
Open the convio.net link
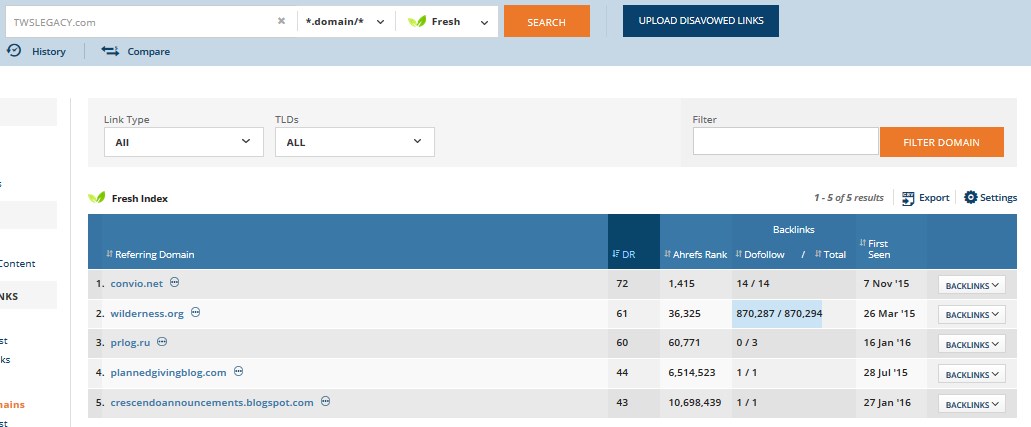136,284
